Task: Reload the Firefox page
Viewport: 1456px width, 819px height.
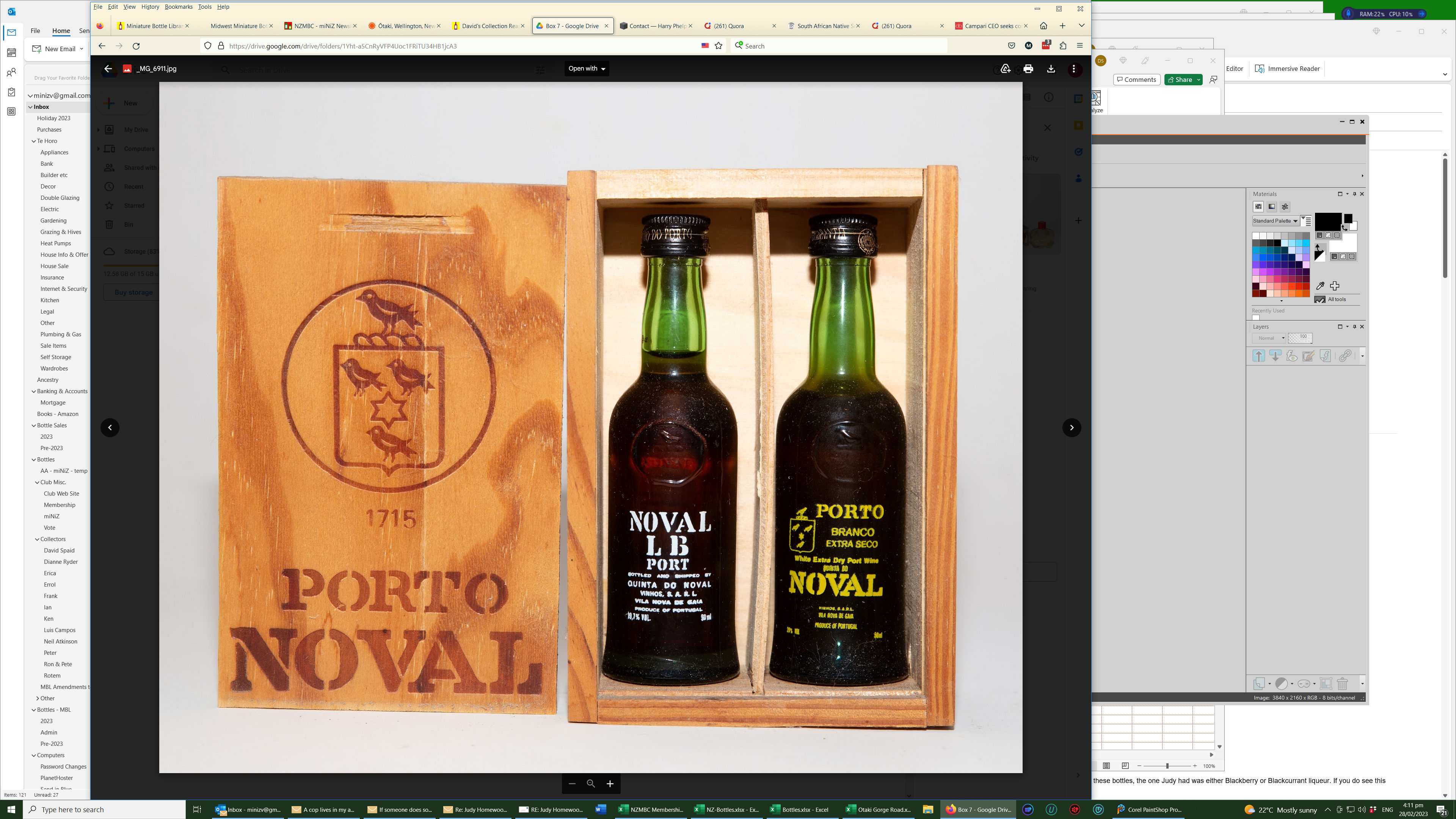Action: click(136, 46)
